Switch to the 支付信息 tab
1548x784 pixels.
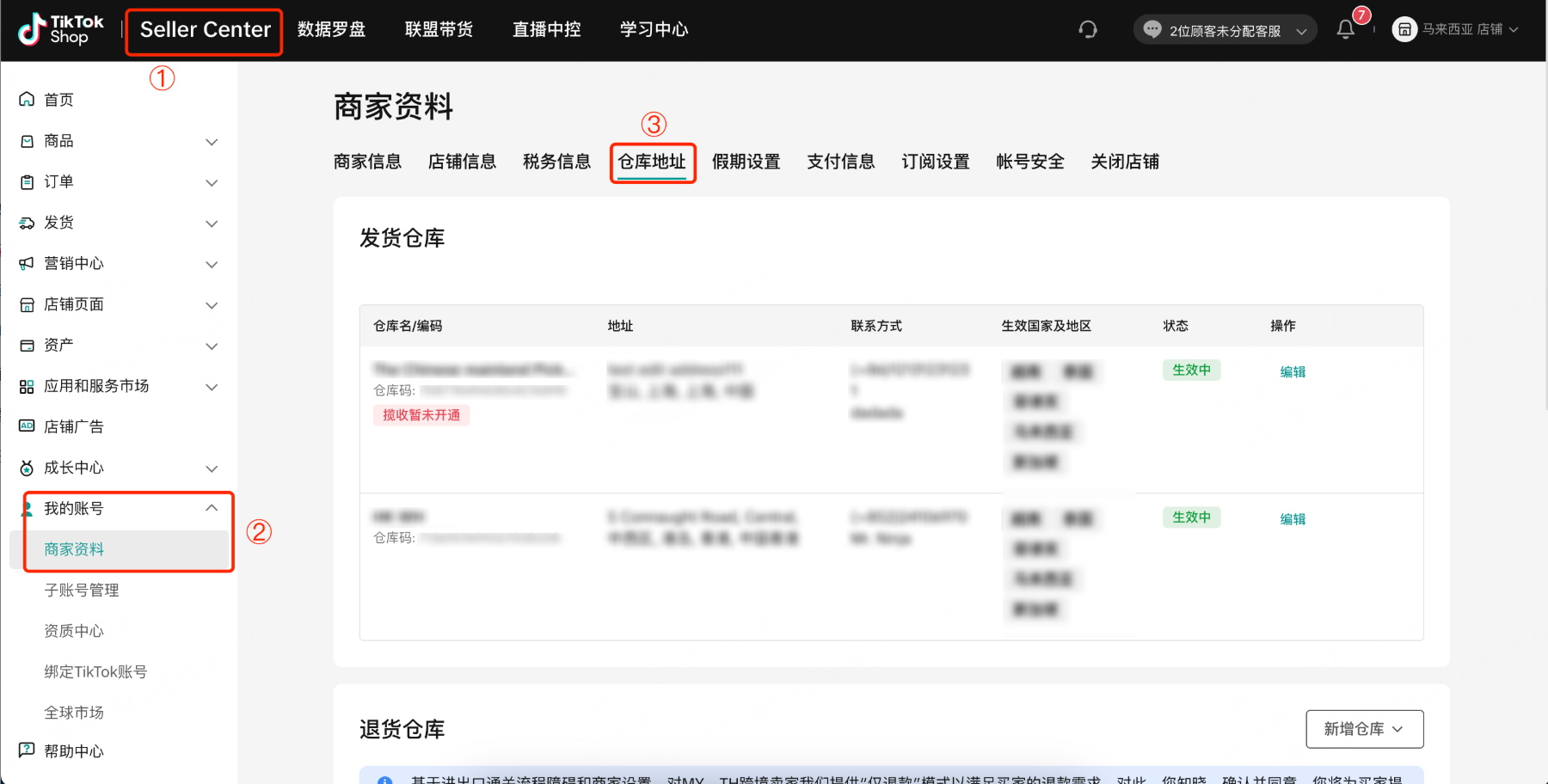click(x=840, y=162)
